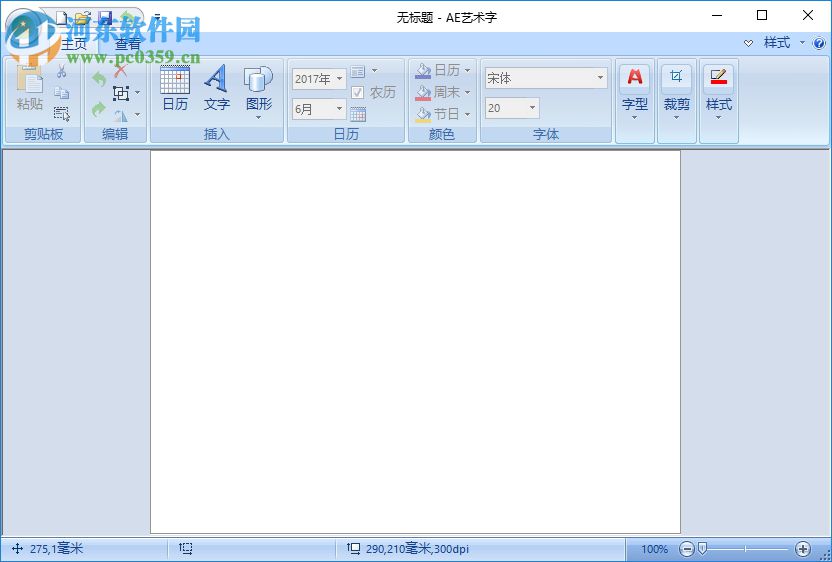Click the ribbon minimize chevron near 样式

click(748, 43)
